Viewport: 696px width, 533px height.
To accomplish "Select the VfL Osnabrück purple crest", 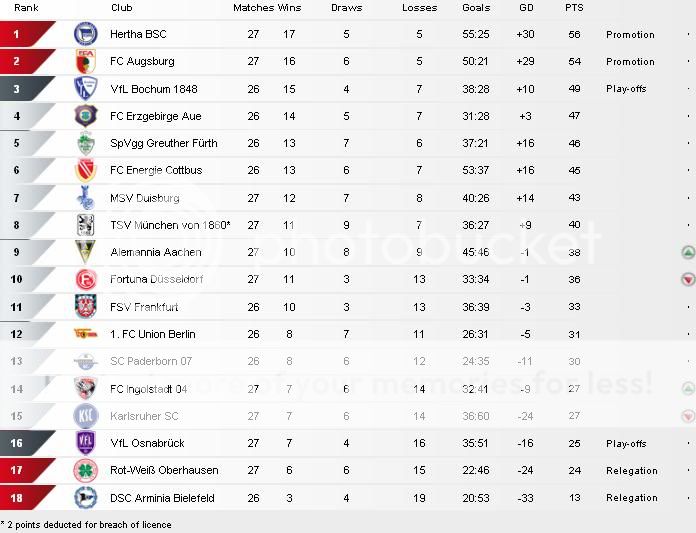I will (x=86, y=443).
